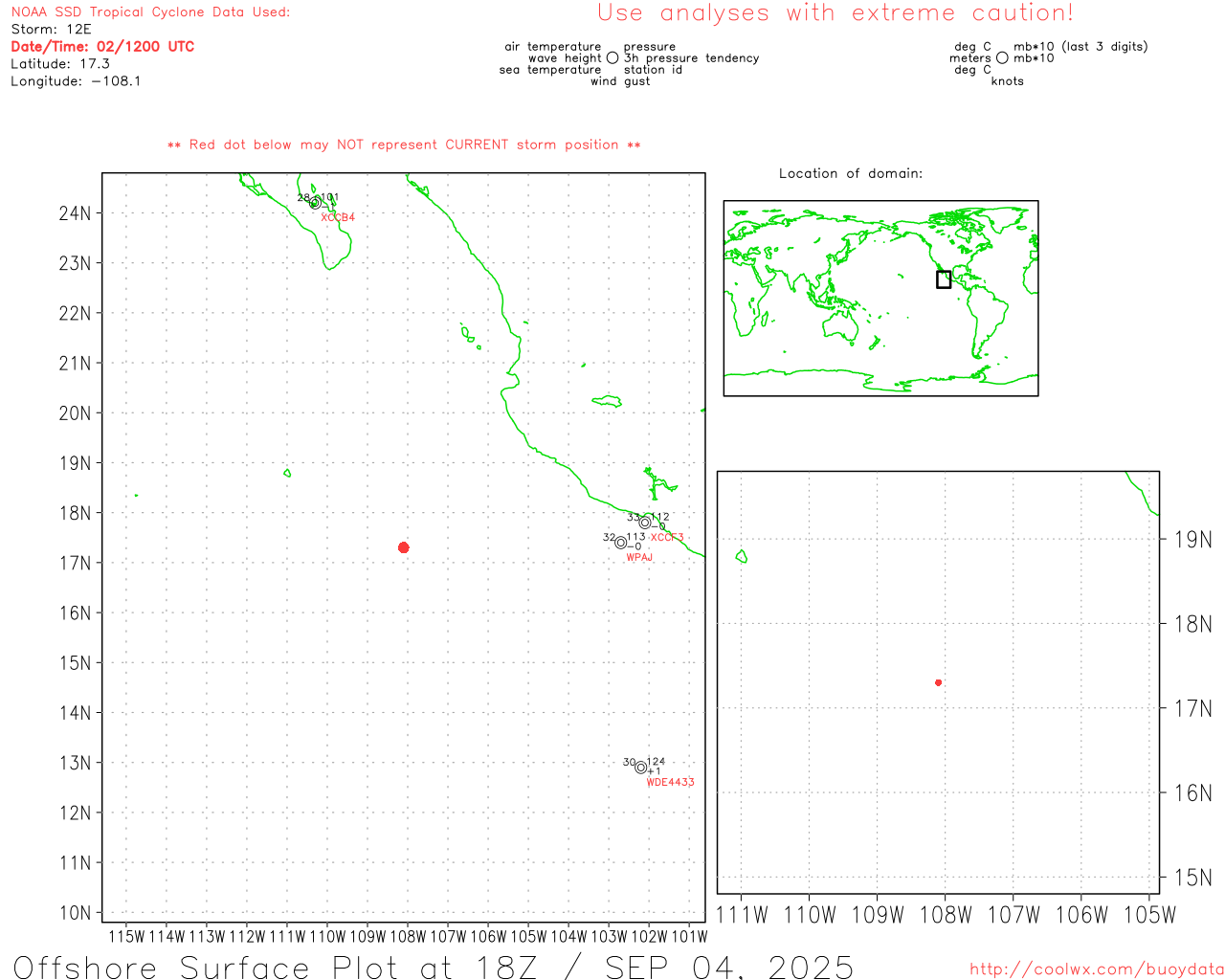Click the '3h pressure tendency' legend label
1225x980 pixels.
point(692,58)
